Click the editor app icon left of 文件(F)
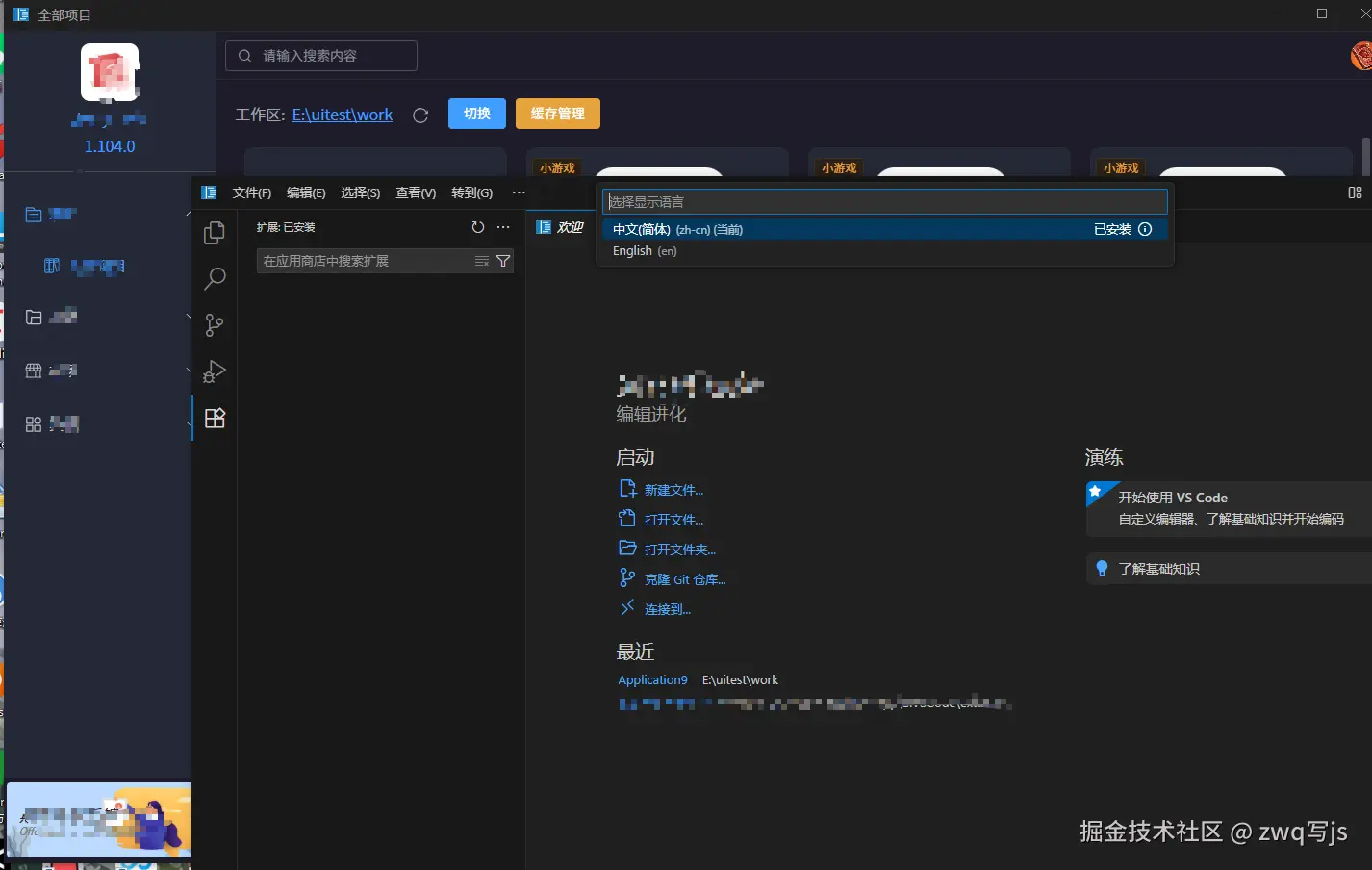1372x870 pixels. (209, 192)
